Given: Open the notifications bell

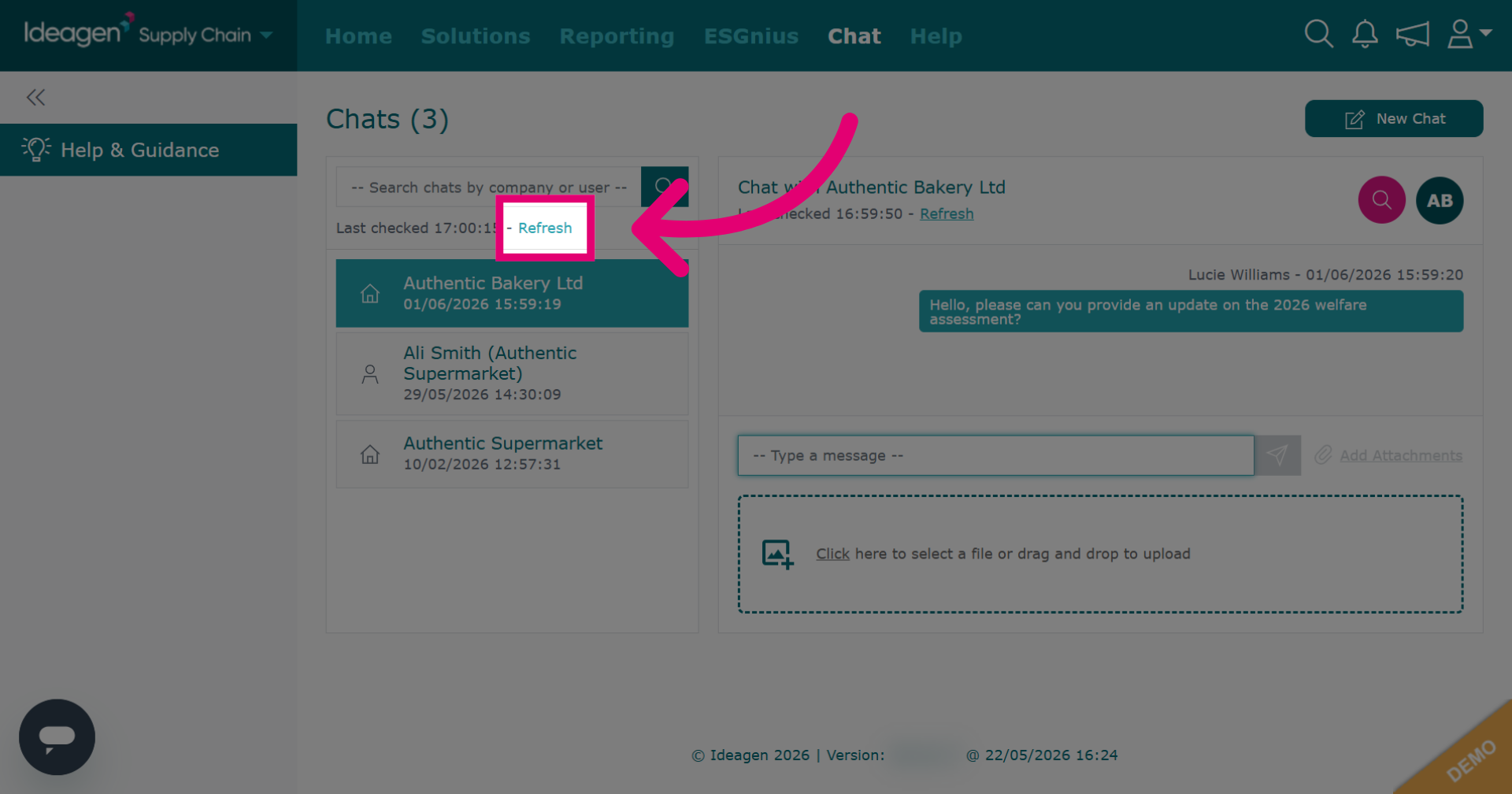Looking at the screenshot, I should 1365,35.
